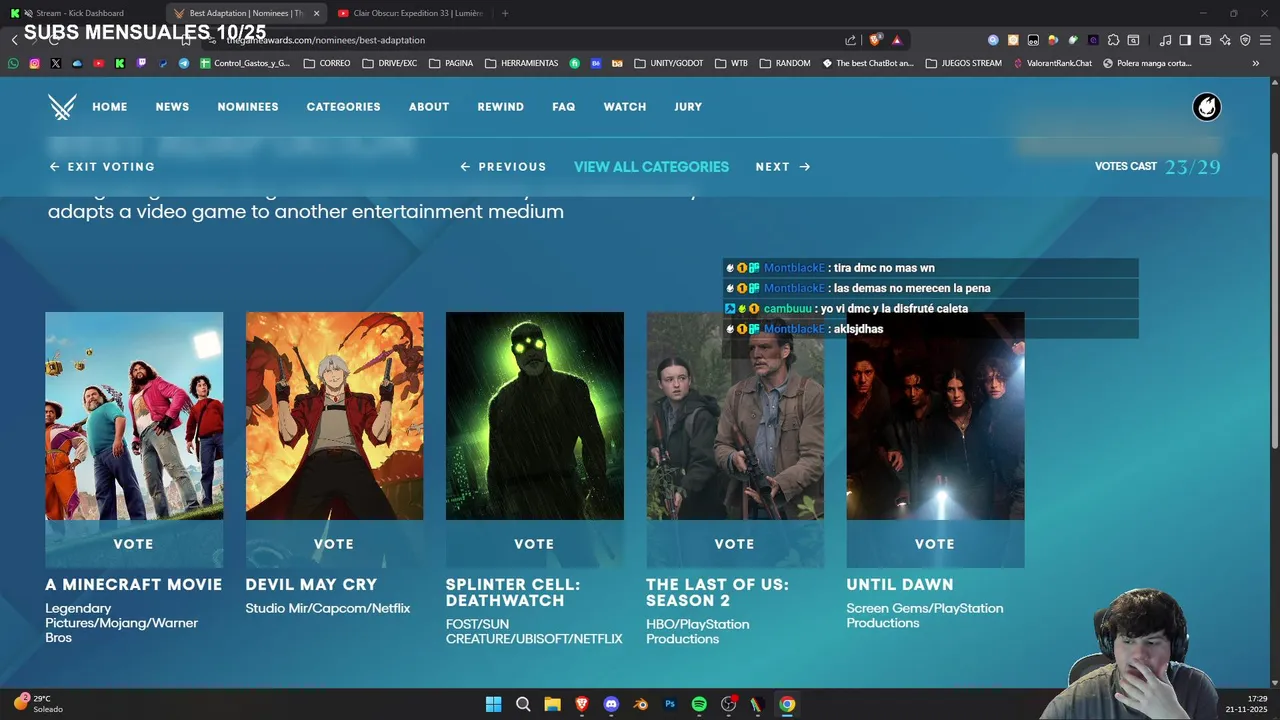Open the CORREO bookmarks folder
The height and width of the screenshot is (720, 1280).
(x=327, y=63)
